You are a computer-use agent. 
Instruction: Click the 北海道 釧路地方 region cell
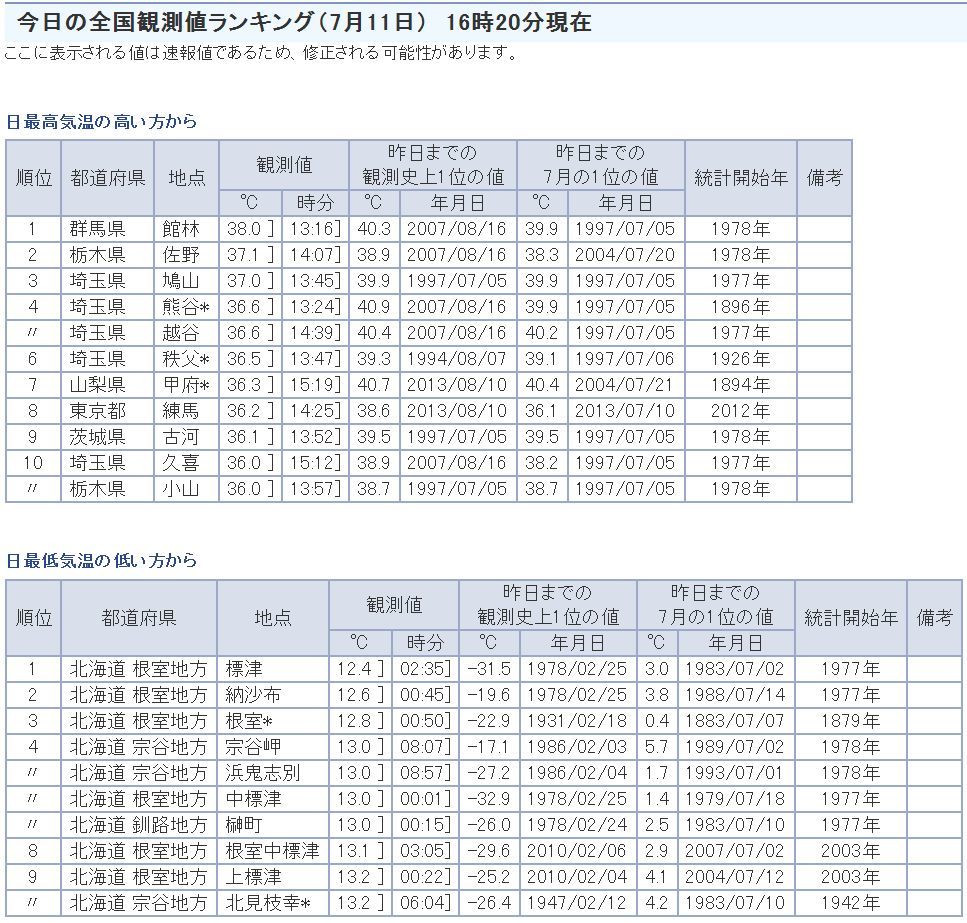pos(138,825)
